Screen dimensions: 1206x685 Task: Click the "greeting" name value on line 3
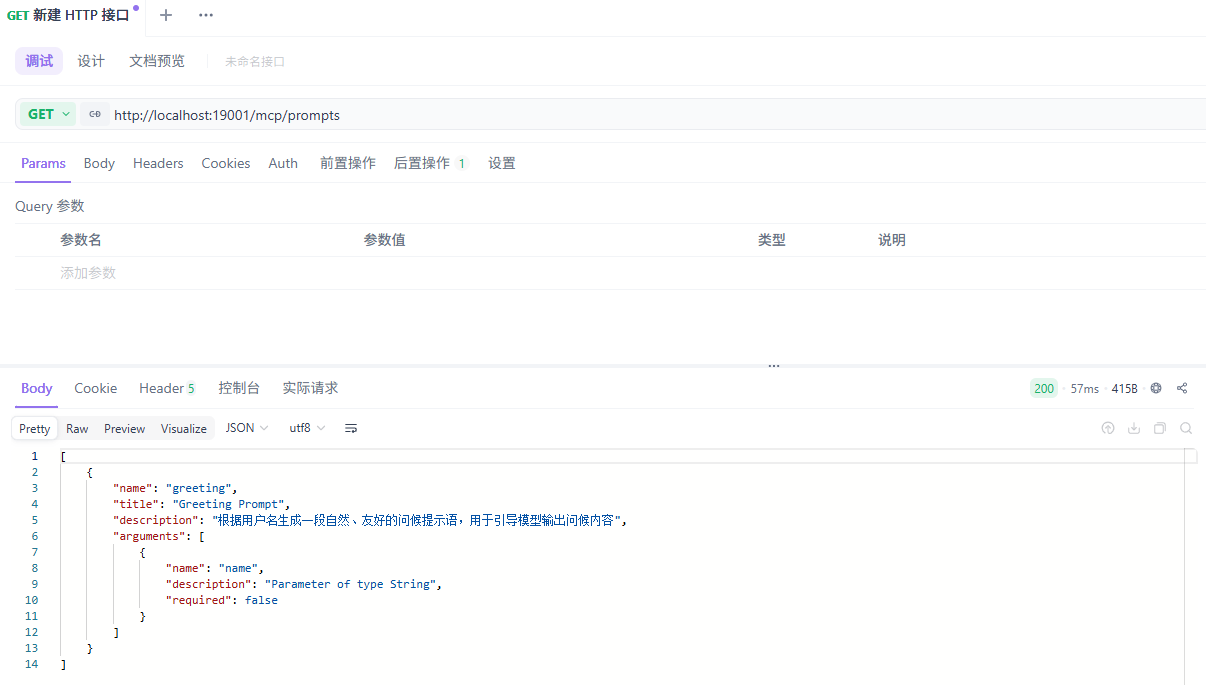(199, 488)
